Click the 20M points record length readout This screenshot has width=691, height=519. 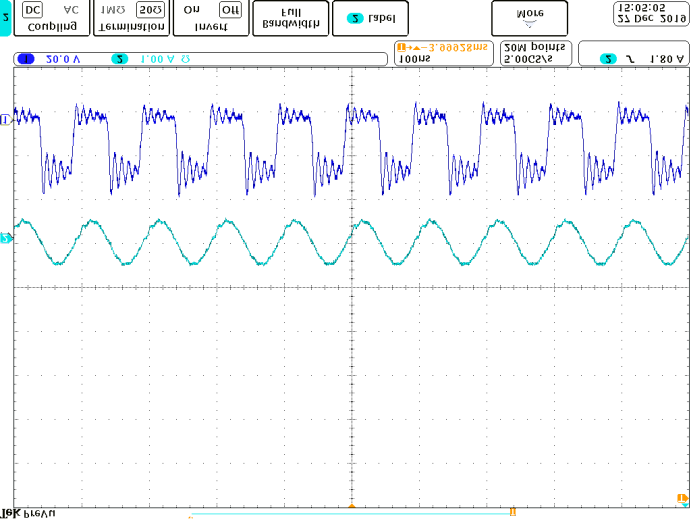point(535,53)
